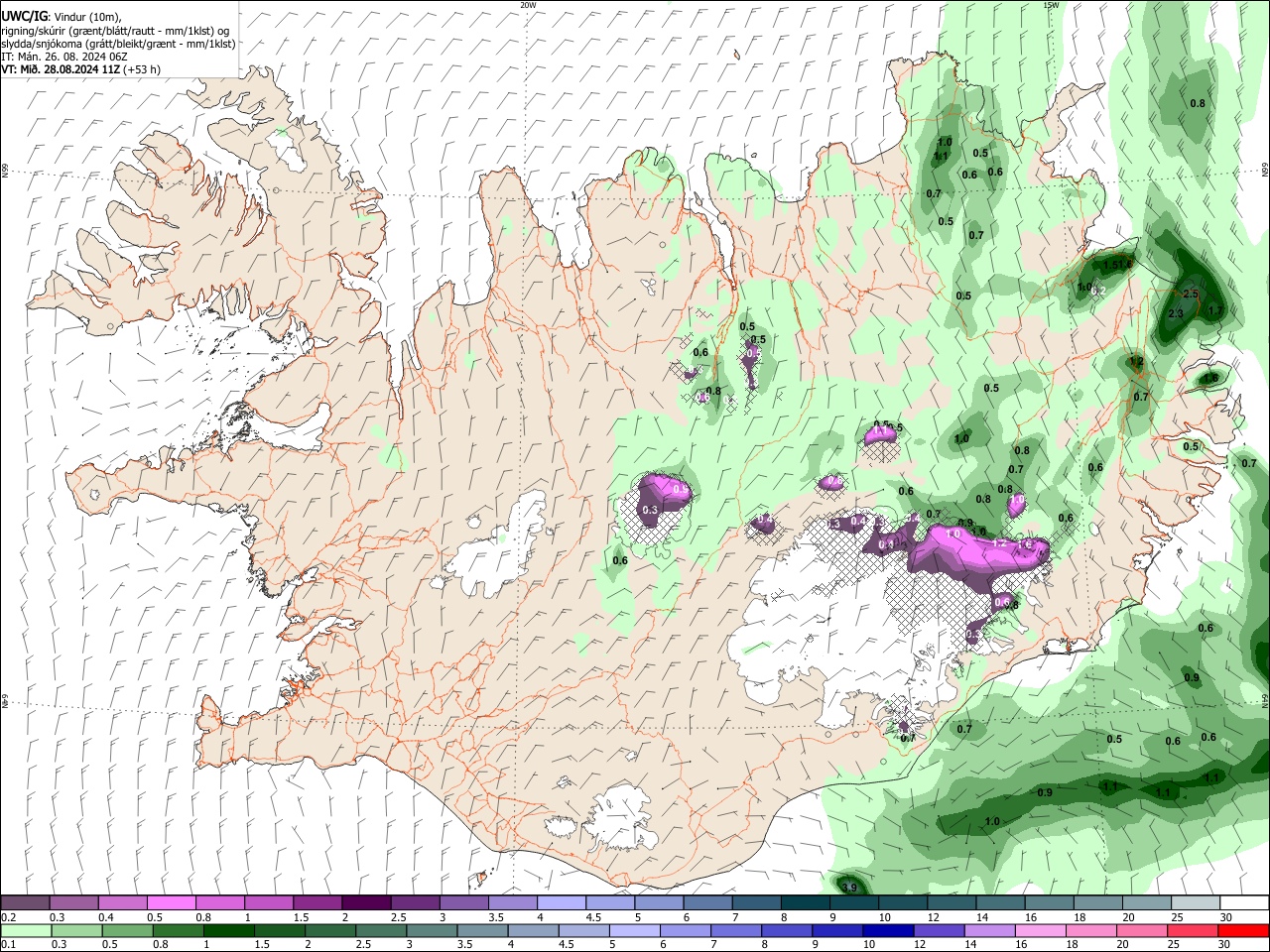Select the magenta-purple swatch between 1.5 and 2

click(317, 903)
